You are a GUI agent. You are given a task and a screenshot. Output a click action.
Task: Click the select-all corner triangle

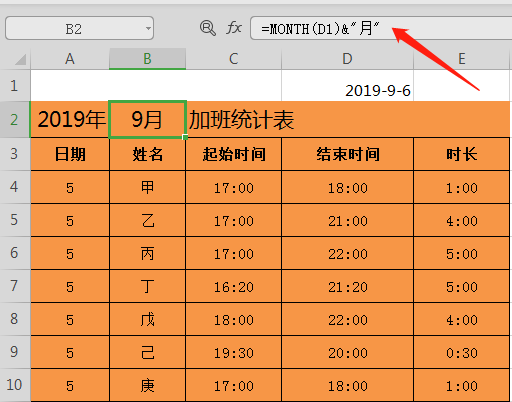pos(20,59)
